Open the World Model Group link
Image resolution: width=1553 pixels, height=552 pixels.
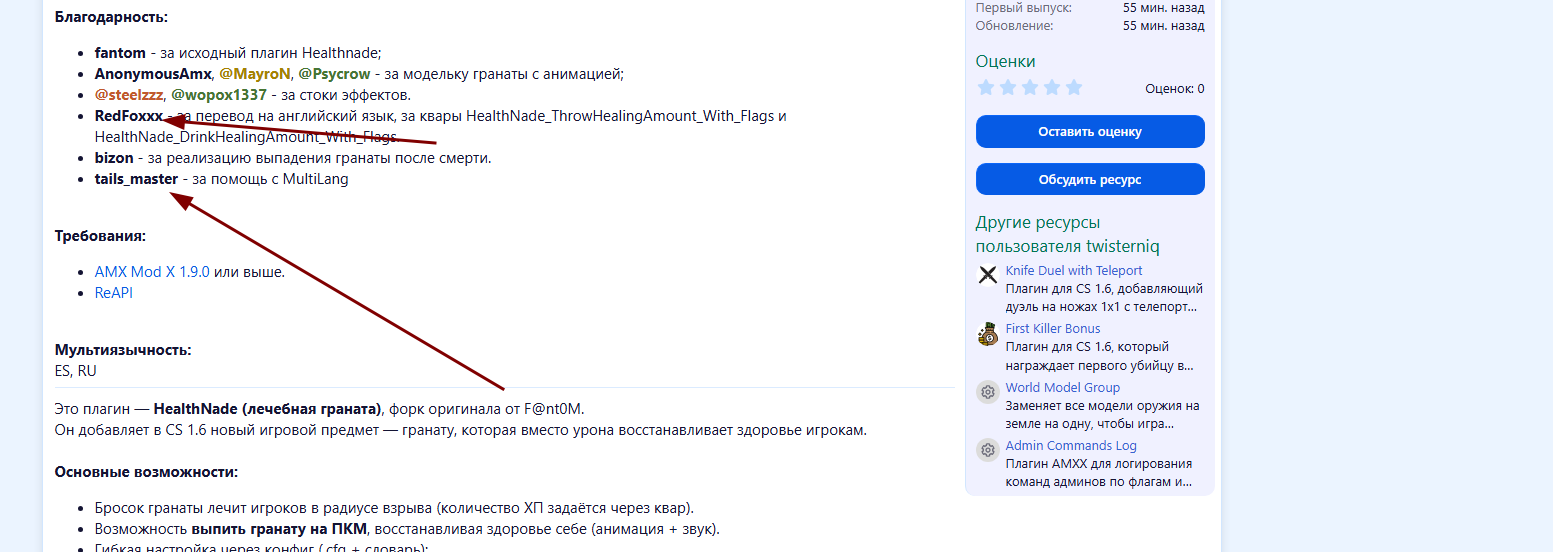[1063, 387]
